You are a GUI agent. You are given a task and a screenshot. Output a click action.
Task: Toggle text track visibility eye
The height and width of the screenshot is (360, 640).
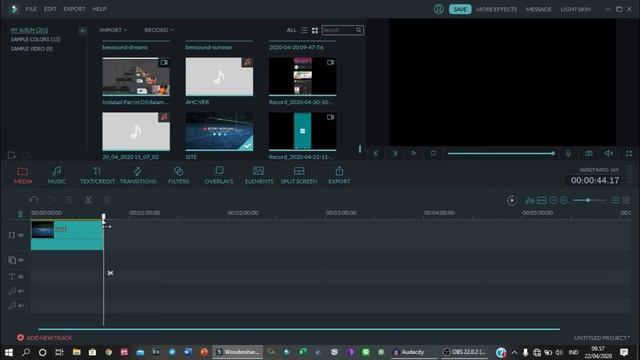coord(21,277)
